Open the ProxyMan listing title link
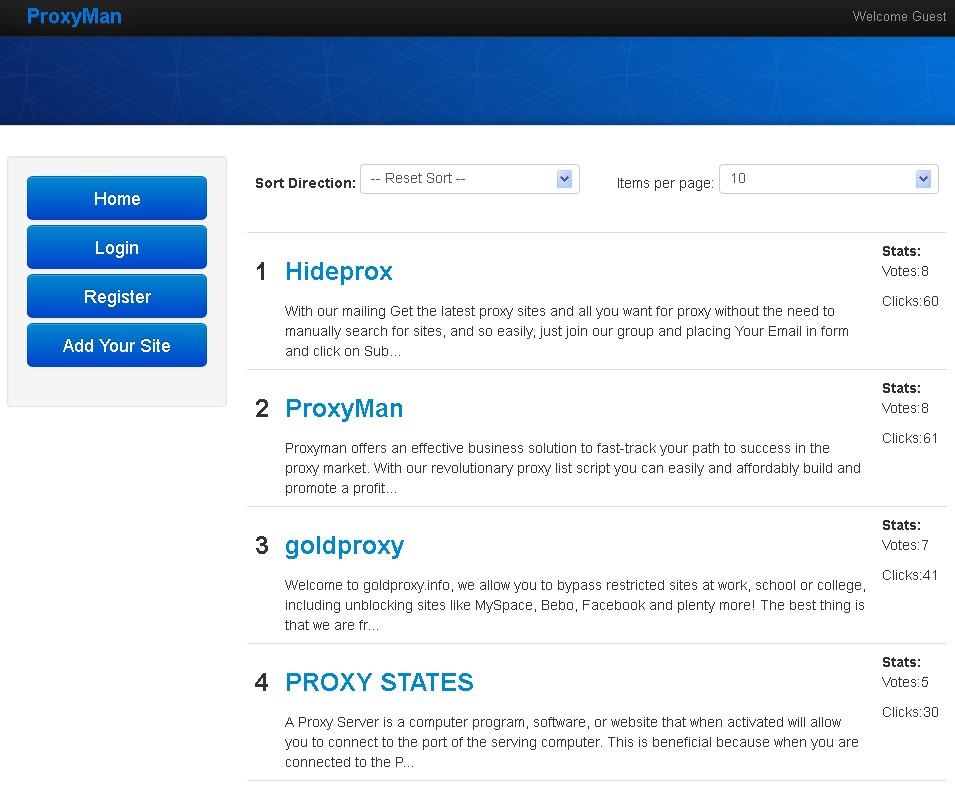The height and width of the screenshot is (793, 955). coord(344,409)
